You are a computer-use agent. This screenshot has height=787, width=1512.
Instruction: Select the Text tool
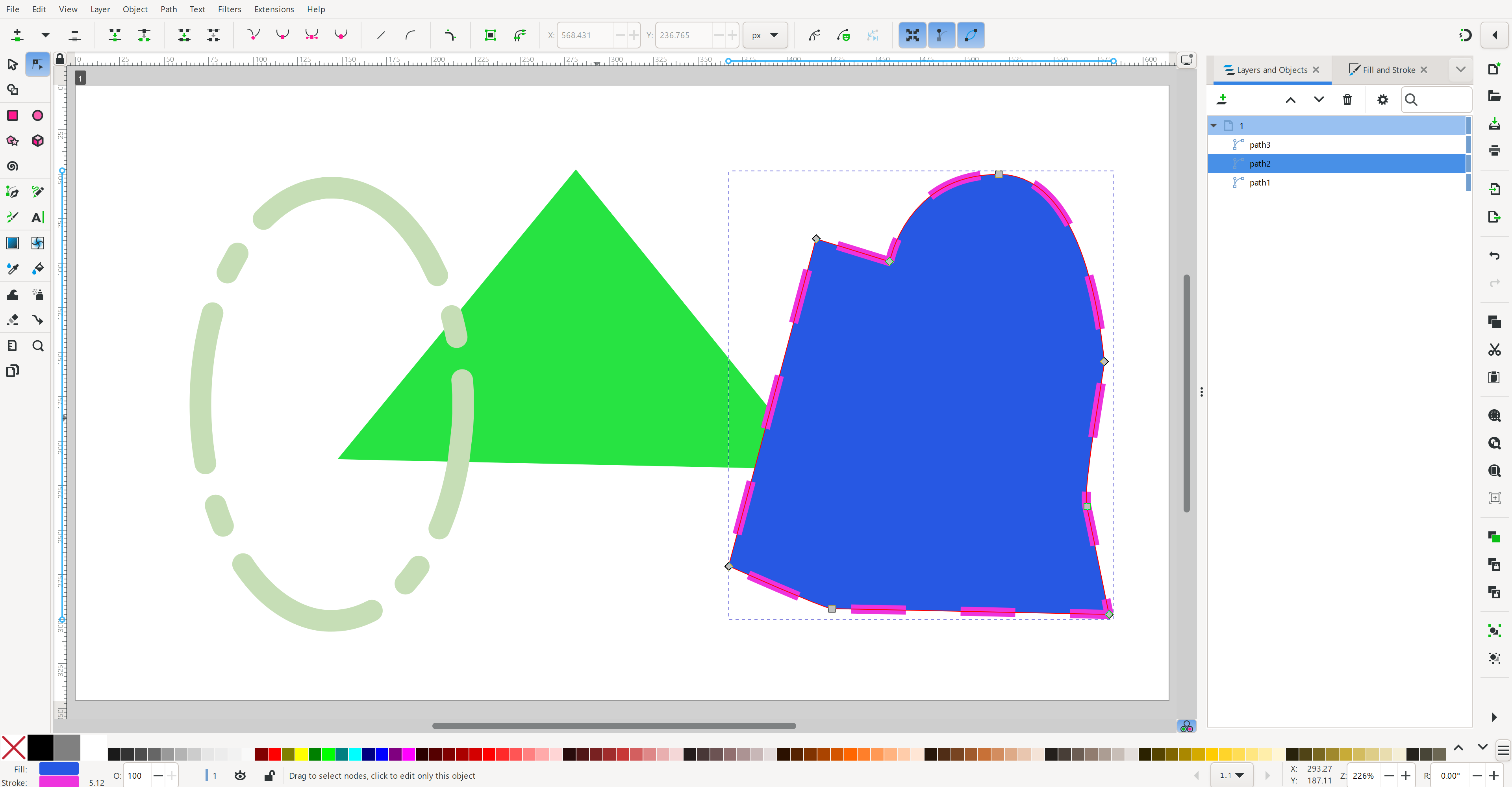point(37,217)
